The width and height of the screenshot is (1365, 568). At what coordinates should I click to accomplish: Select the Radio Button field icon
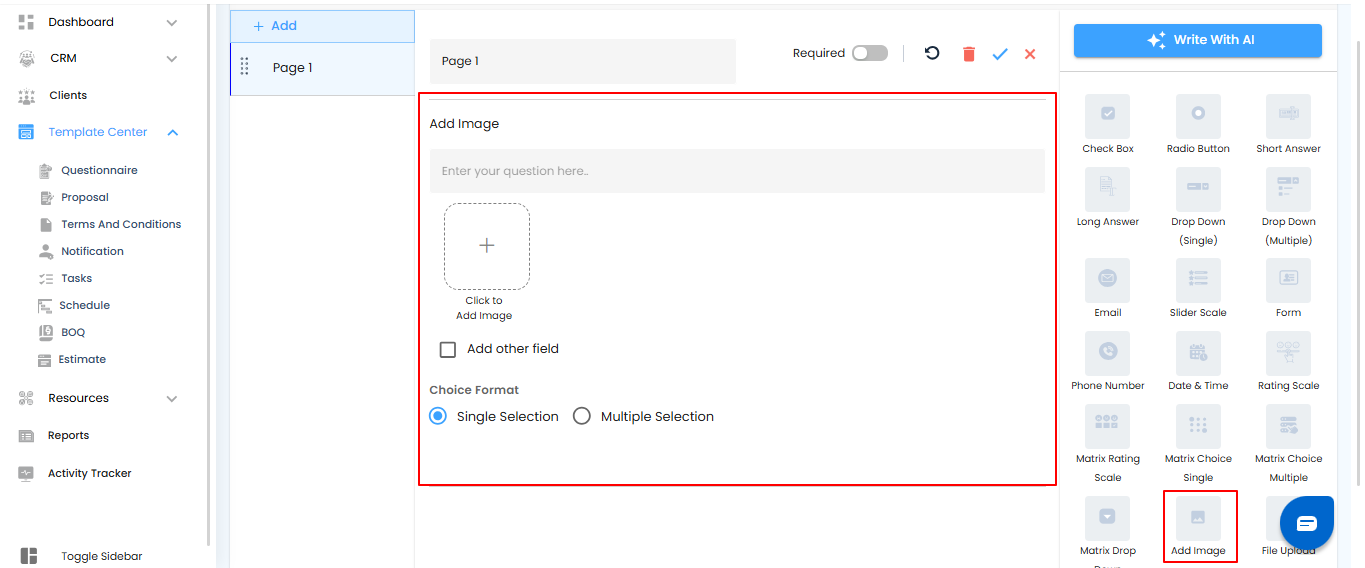1197,116
